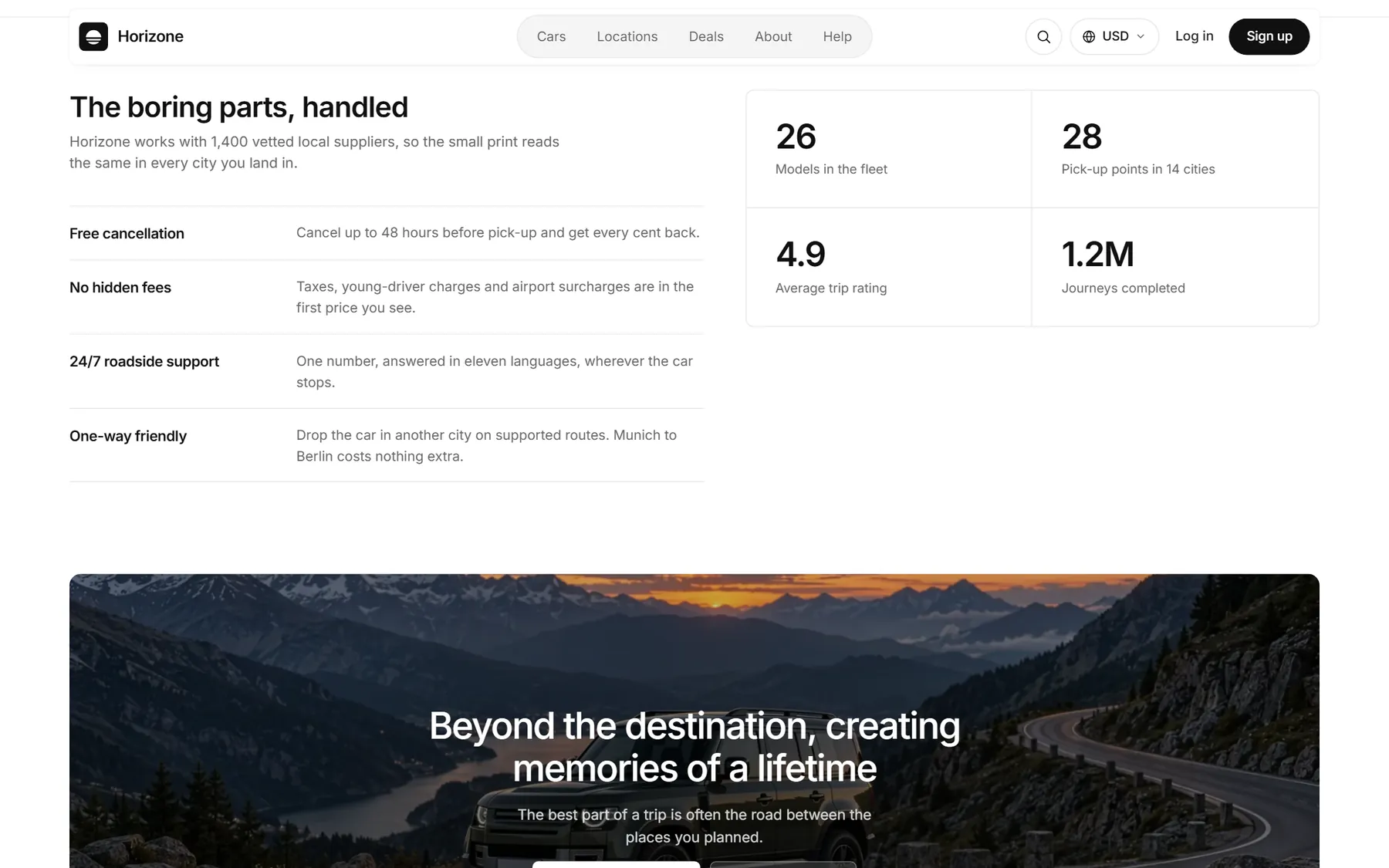This screenshot has width=1389, height=868.
Task: Click the 'Models in the fleet' label
Action: coord(831,169)
